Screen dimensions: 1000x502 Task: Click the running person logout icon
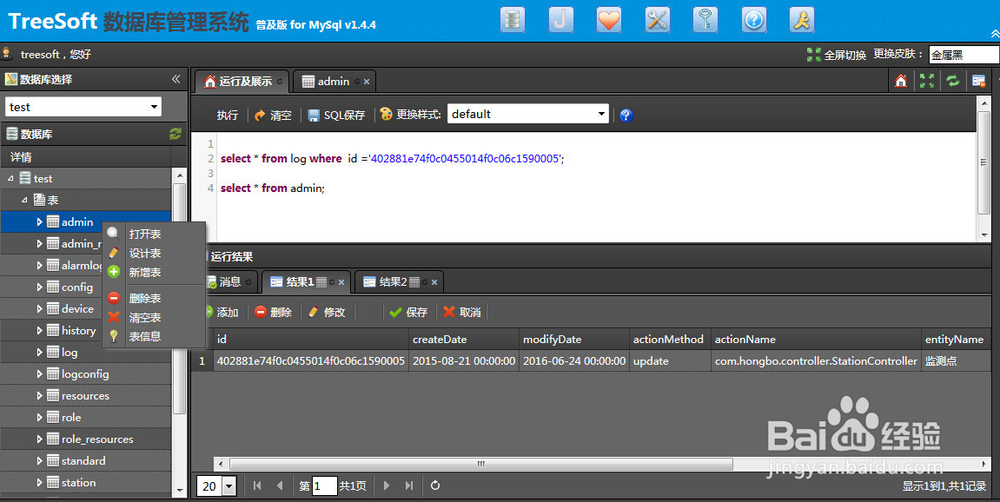[802, 20]
